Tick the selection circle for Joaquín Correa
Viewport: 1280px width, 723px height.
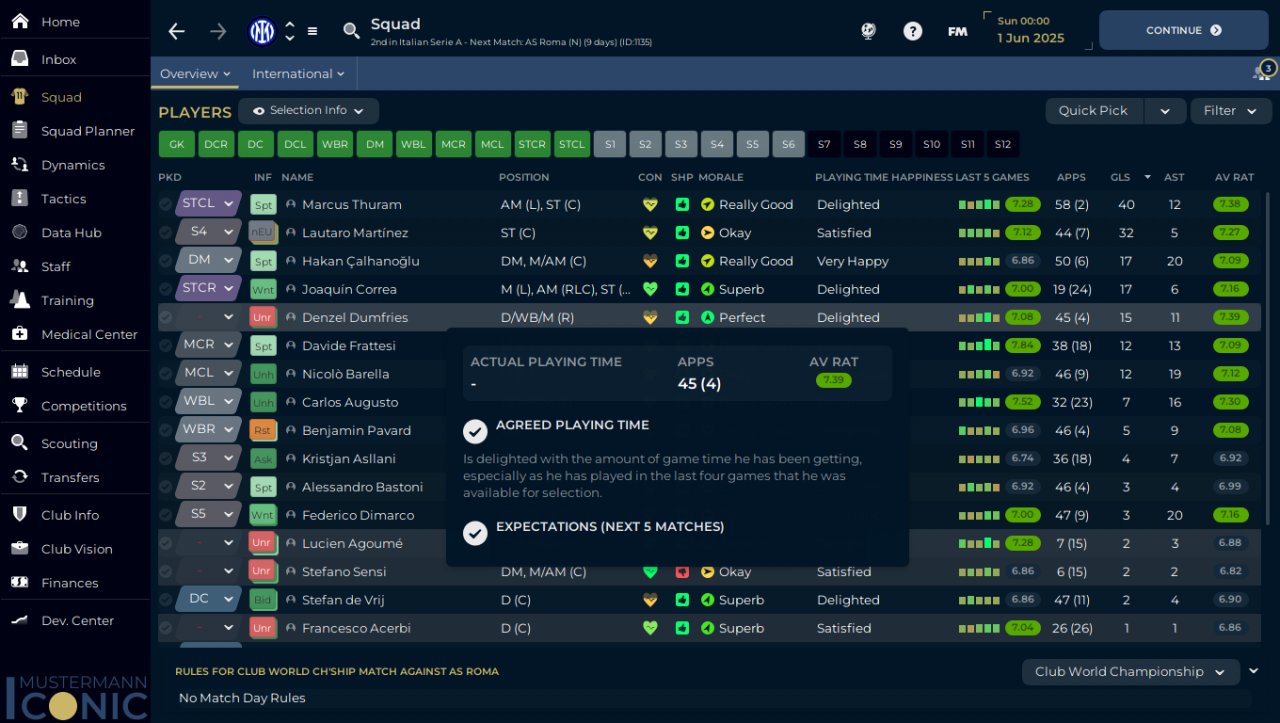(165, 289)
